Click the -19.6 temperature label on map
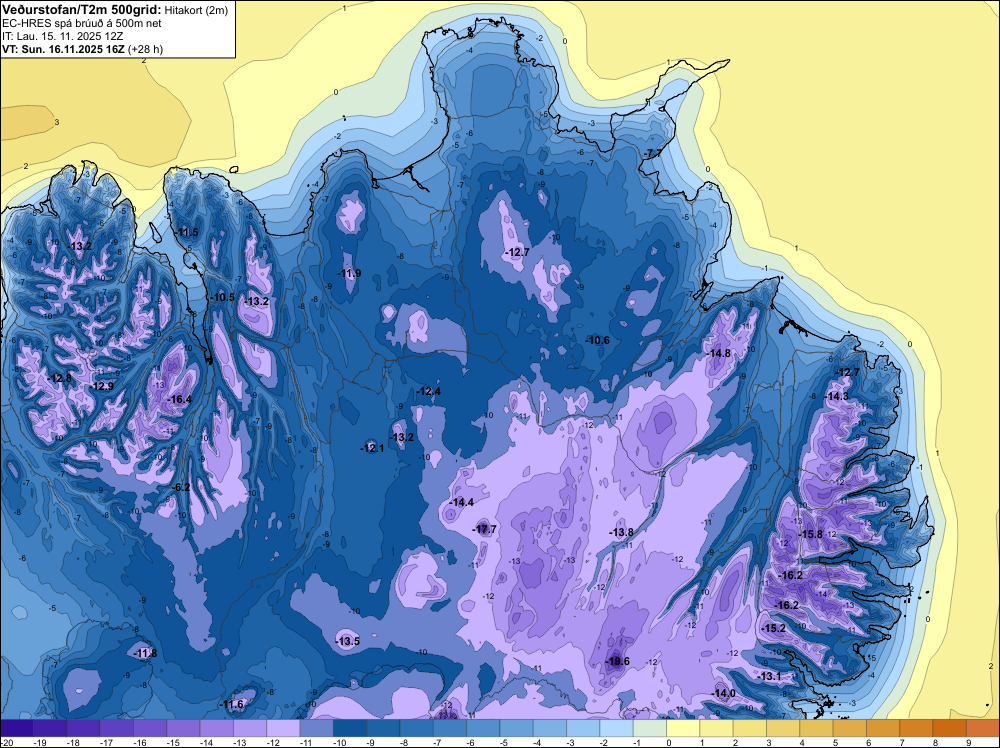Screen dimensions: 1000x748 coord(617,661)
